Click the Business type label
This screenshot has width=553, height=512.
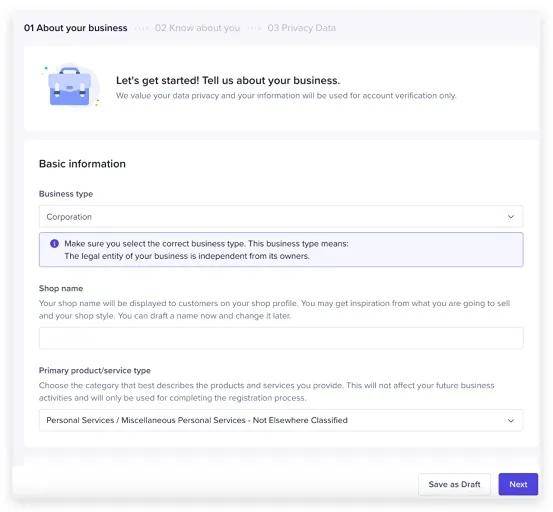(66, 194)
